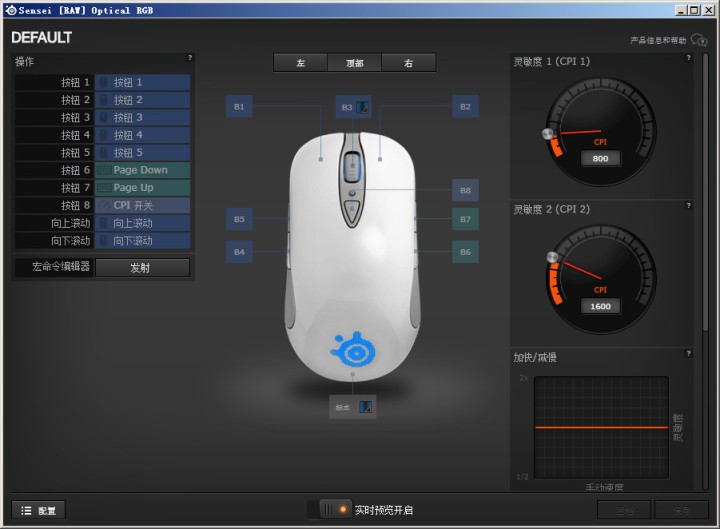
Task: Open 按钮 4 action assignment
Action: click(142, 135)
